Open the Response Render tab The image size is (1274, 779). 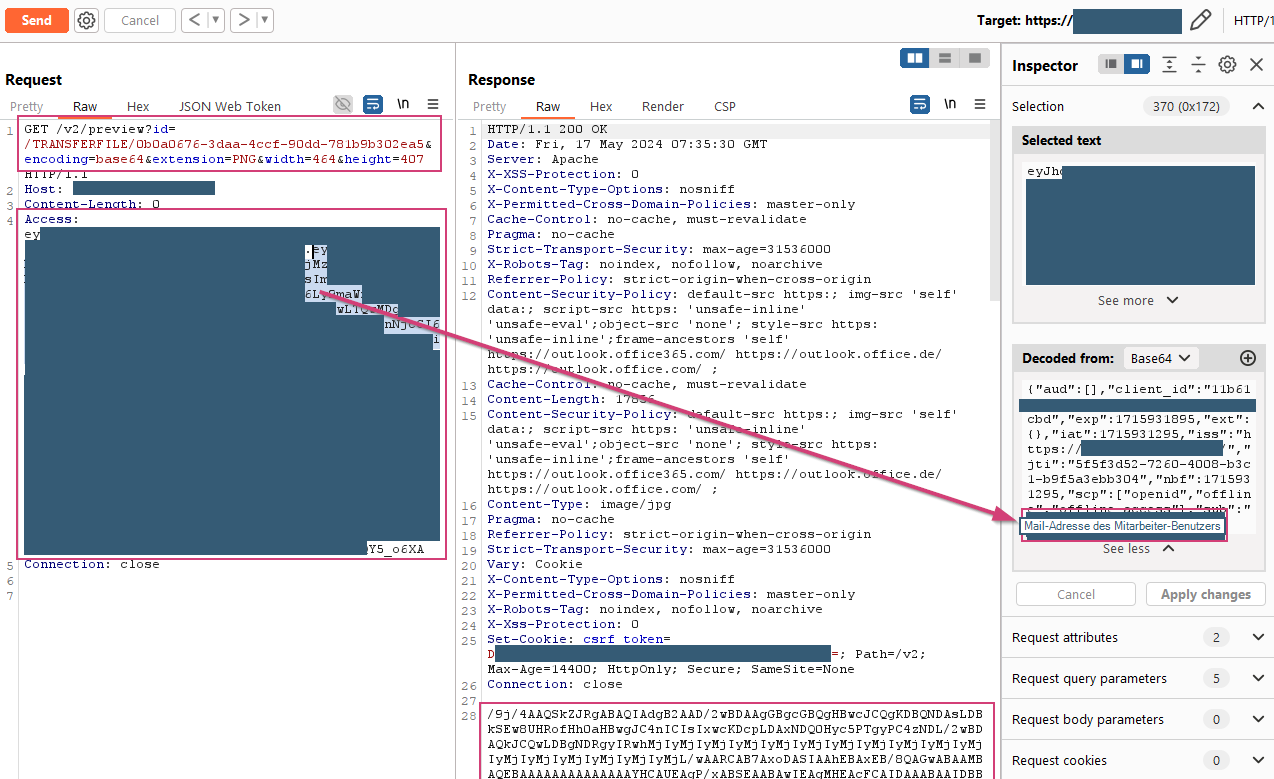(x=663, y=106)
